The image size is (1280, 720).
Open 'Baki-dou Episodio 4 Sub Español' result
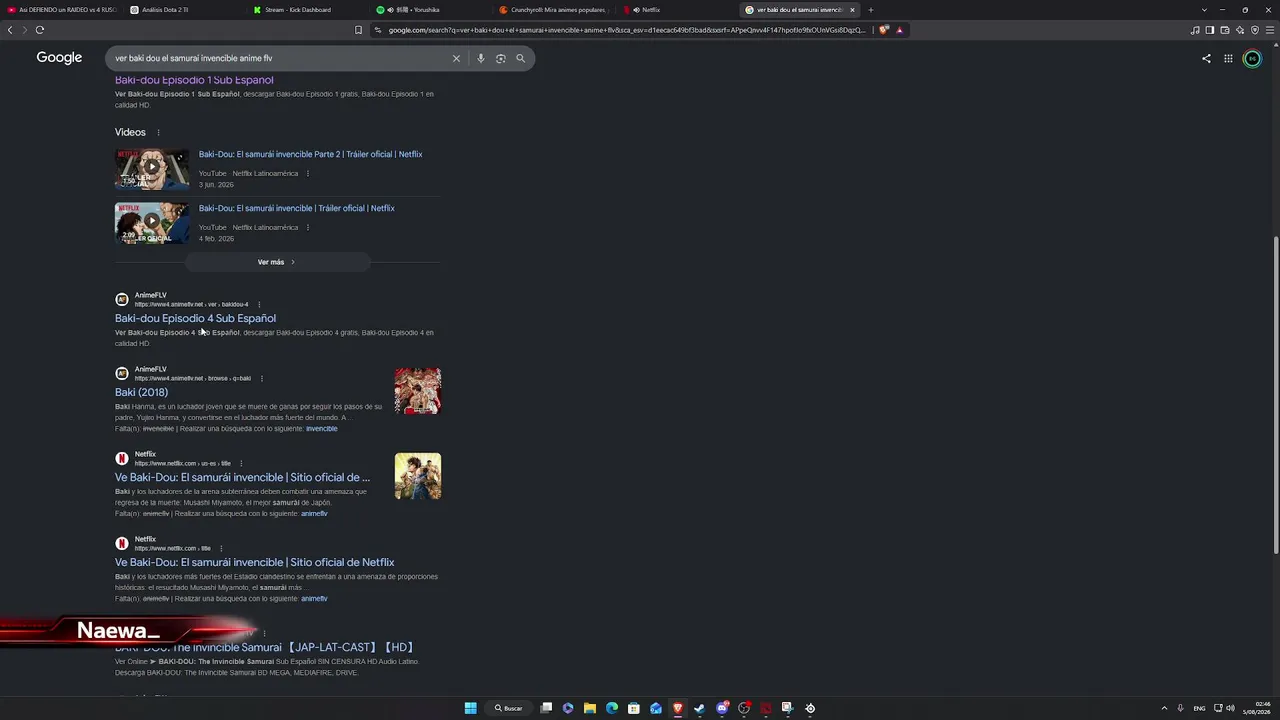click(x=195, y=318)
